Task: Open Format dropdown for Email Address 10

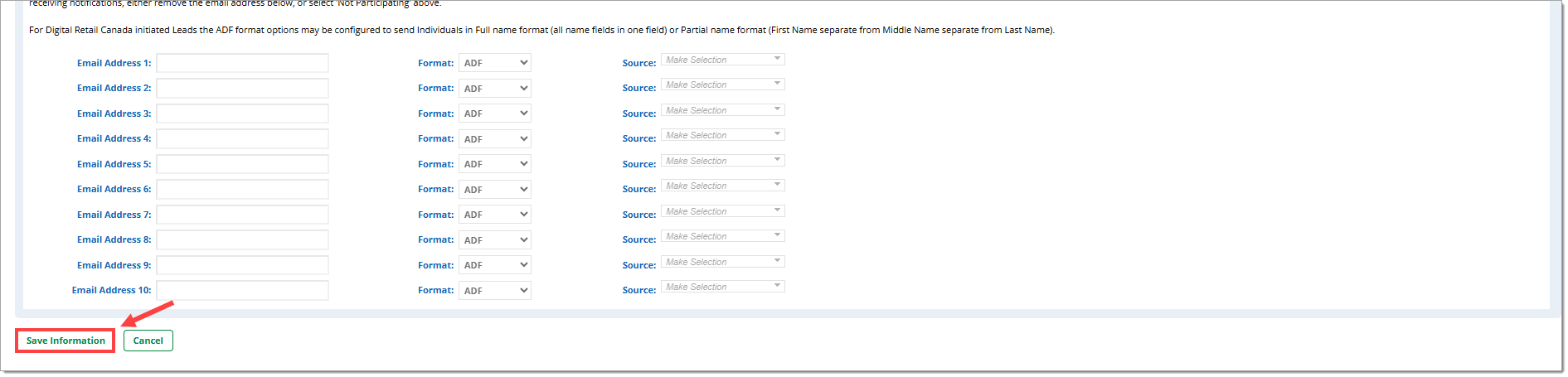Action: (495, 291)
